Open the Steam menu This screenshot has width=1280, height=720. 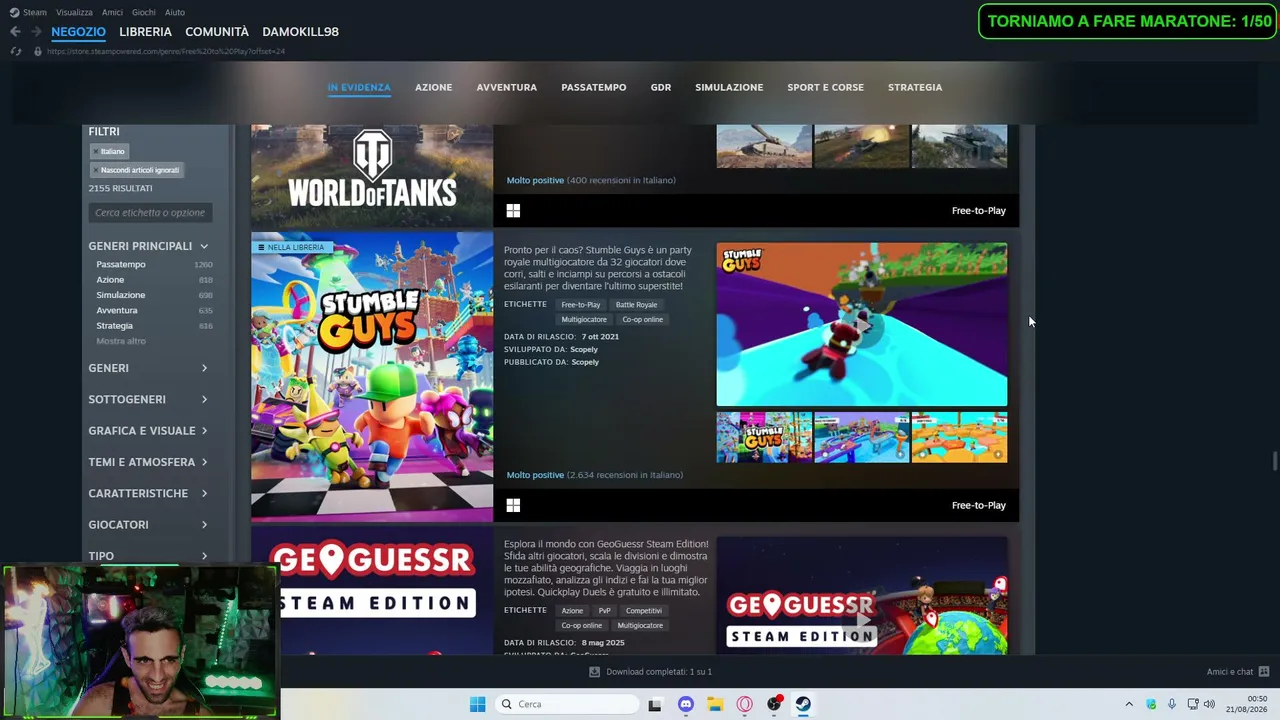coord(34,13)
